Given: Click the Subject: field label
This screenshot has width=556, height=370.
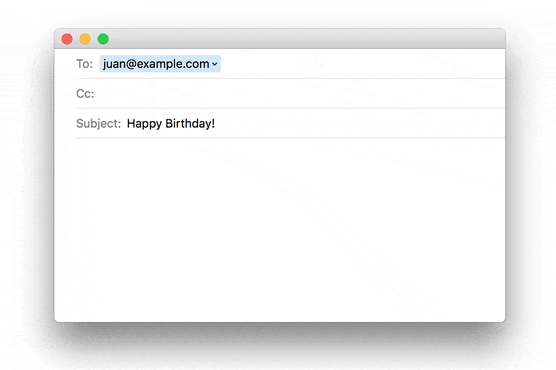Looking at the screenshot, I should click(99, 123).
